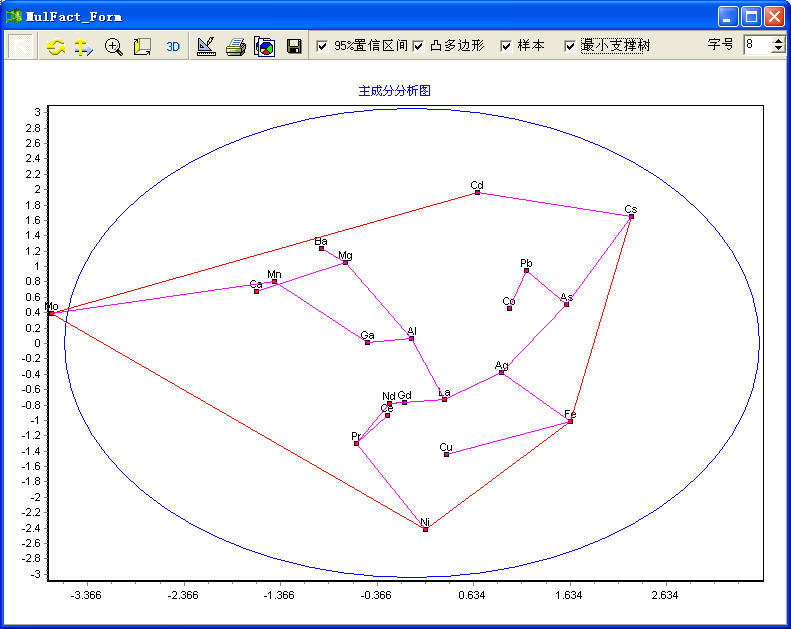791x629 pixels.
Task: Print the chart with printer icon
Action: 236,47
